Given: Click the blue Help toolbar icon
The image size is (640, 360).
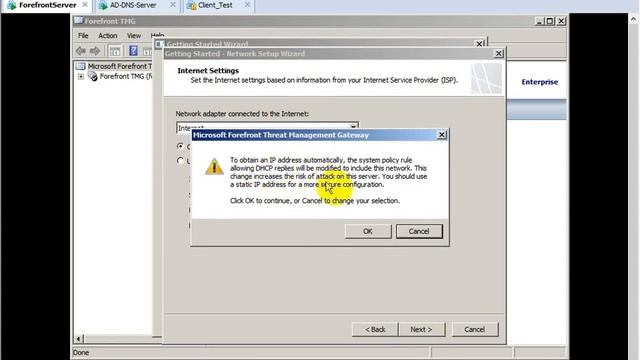Looking at the screenshot, I should (133, 51).
